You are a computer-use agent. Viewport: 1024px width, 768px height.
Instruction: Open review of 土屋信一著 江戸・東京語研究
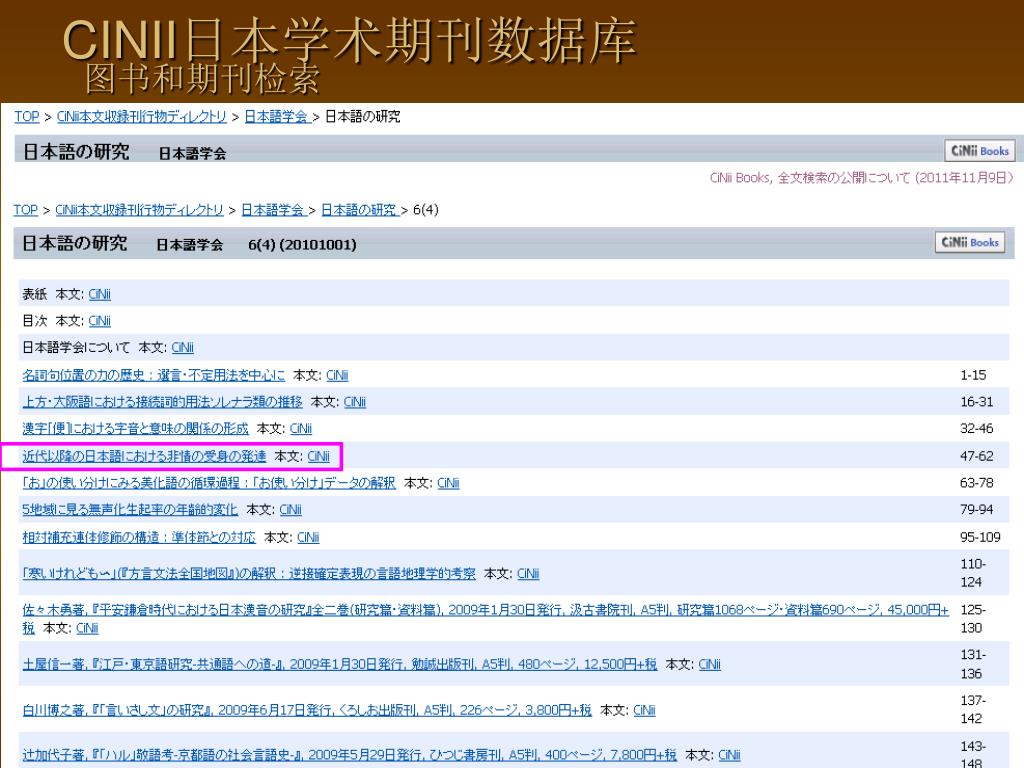(x=340, y=664)
